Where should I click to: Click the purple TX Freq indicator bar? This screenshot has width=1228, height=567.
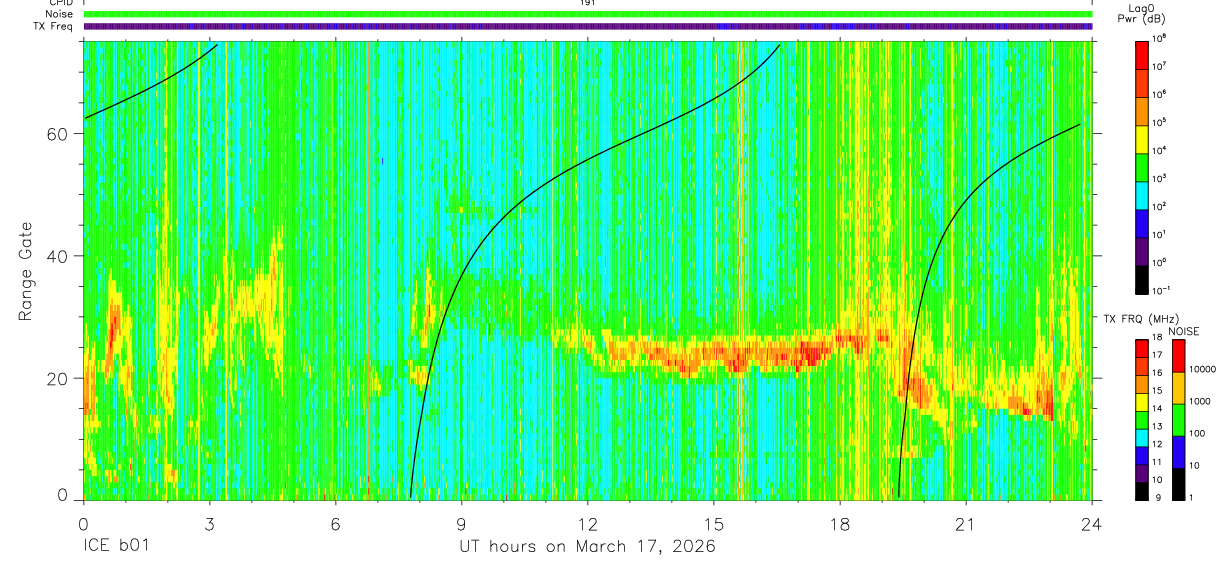(587, 26)
